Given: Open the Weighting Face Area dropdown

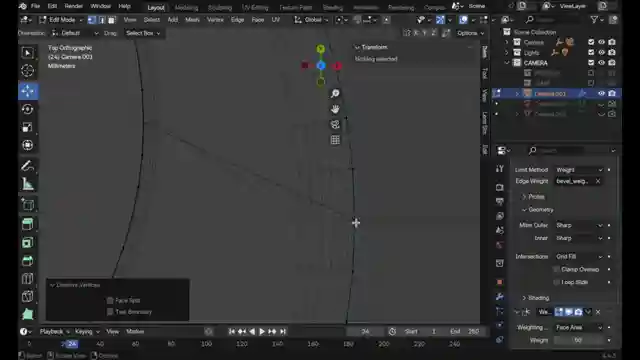Looking at the screenshot, I should (x=579, y=327).
